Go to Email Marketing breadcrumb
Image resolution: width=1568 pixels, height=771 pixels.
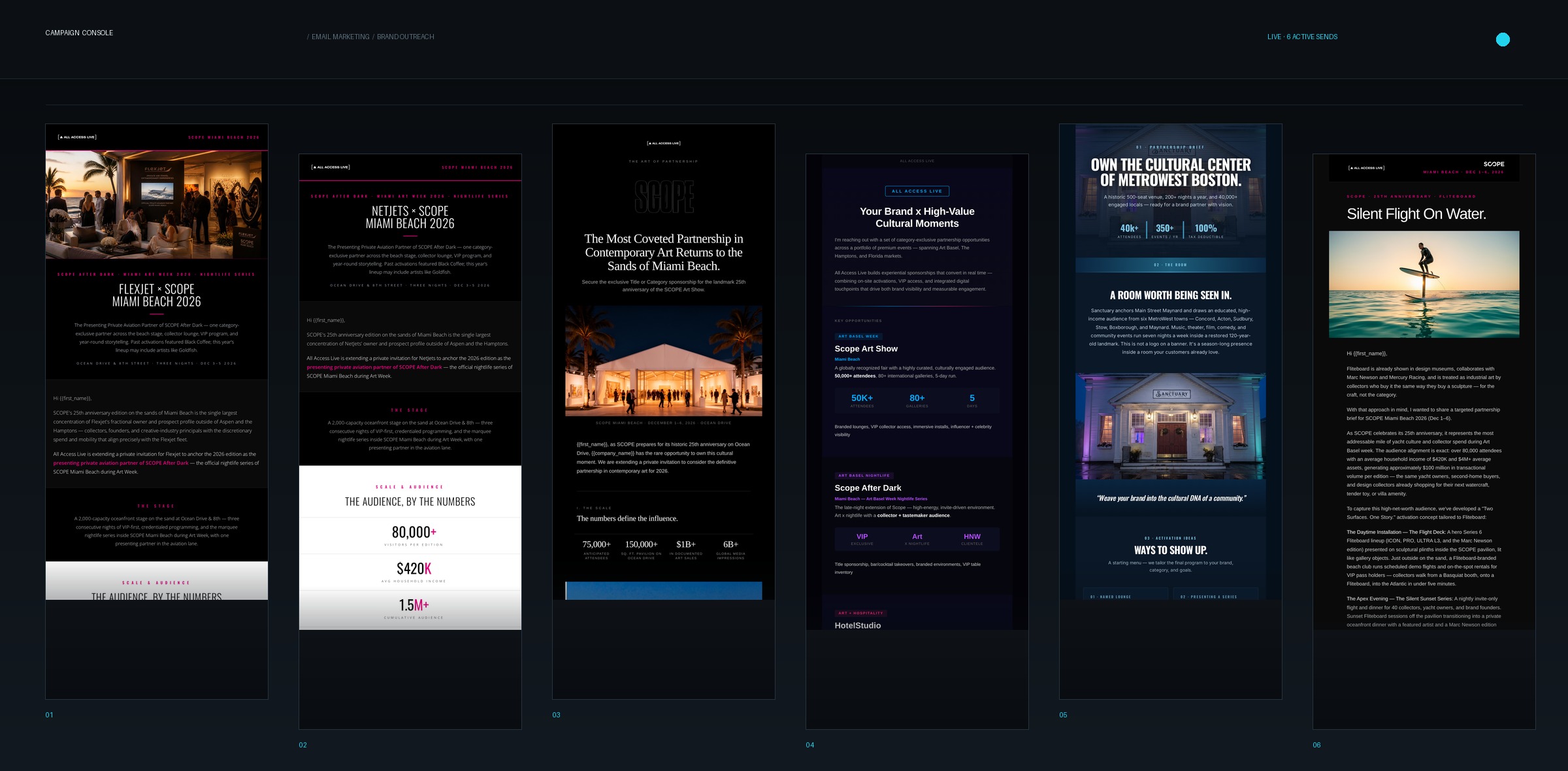click(x=340, y=37)
